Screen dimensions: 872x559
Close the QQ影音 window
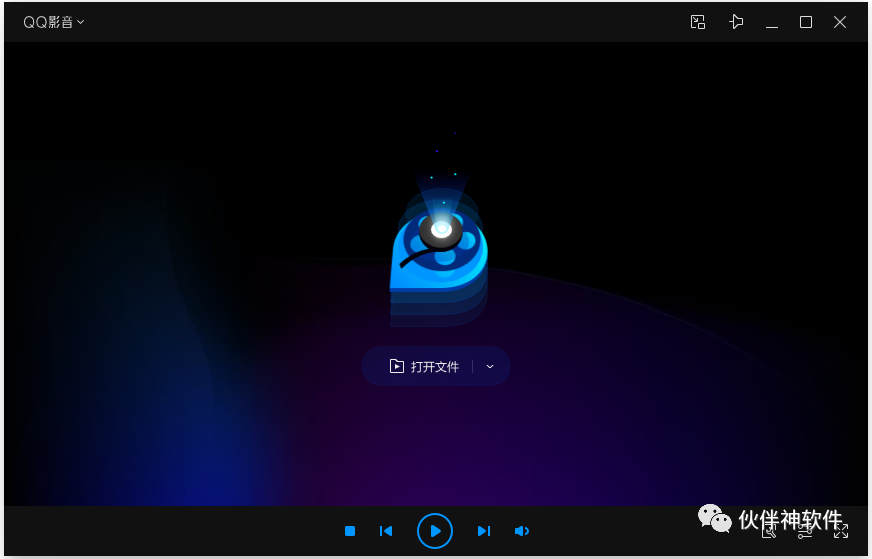pos(840,22)
